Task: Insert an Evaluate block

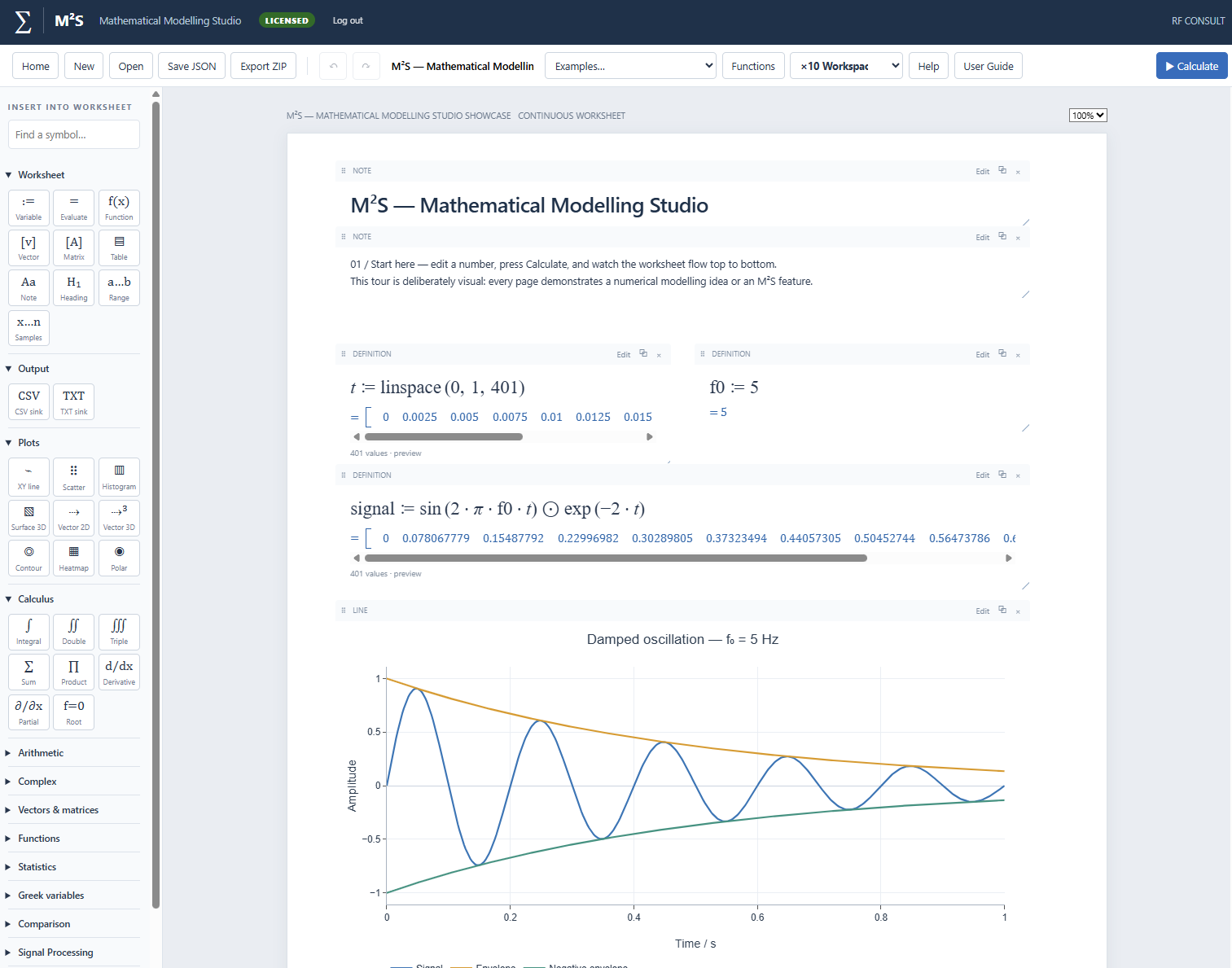Action: pyautogui.click(x=73, y=208)
